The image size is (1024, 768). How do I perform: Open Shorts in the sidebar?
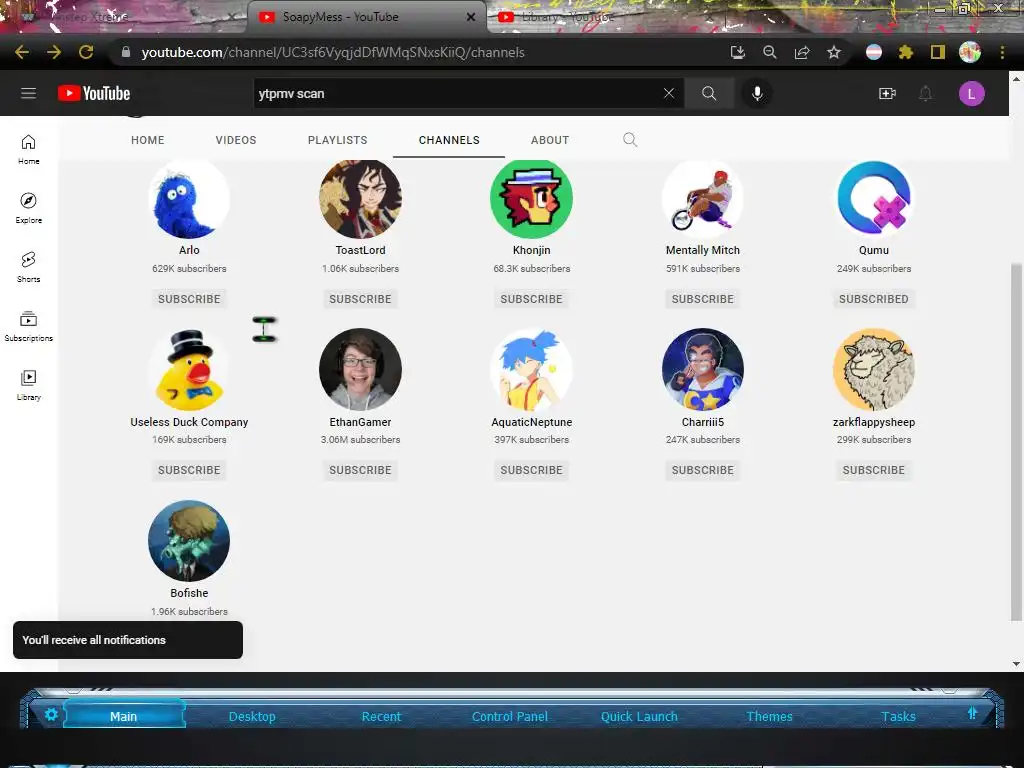tap(28, 267)
